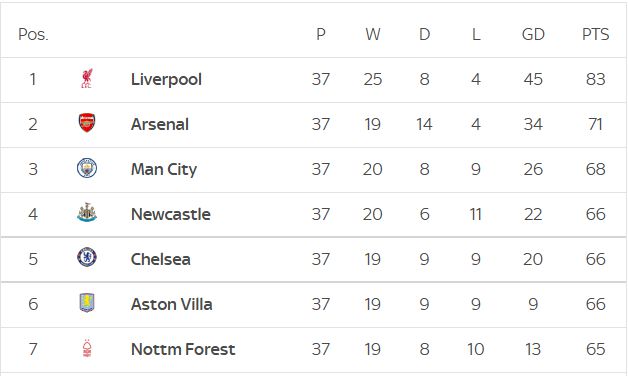Click the Arsenal club crest

[87, 123]
